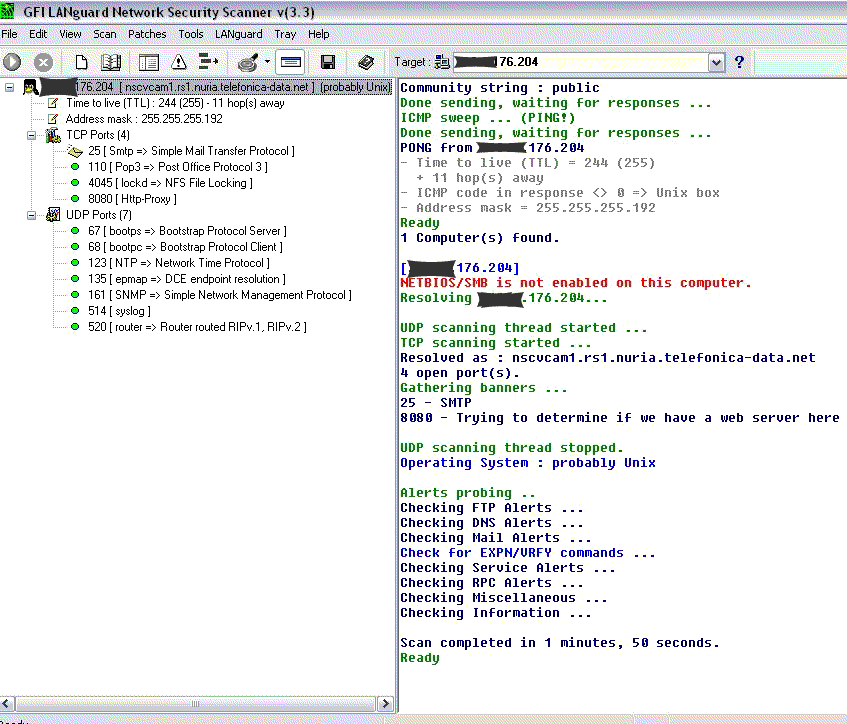Image resolution: width=847 pixels, height=724 pixels.
Task: Start the scan with the play button
Action: pyautogui.click(x=12, y=62)
